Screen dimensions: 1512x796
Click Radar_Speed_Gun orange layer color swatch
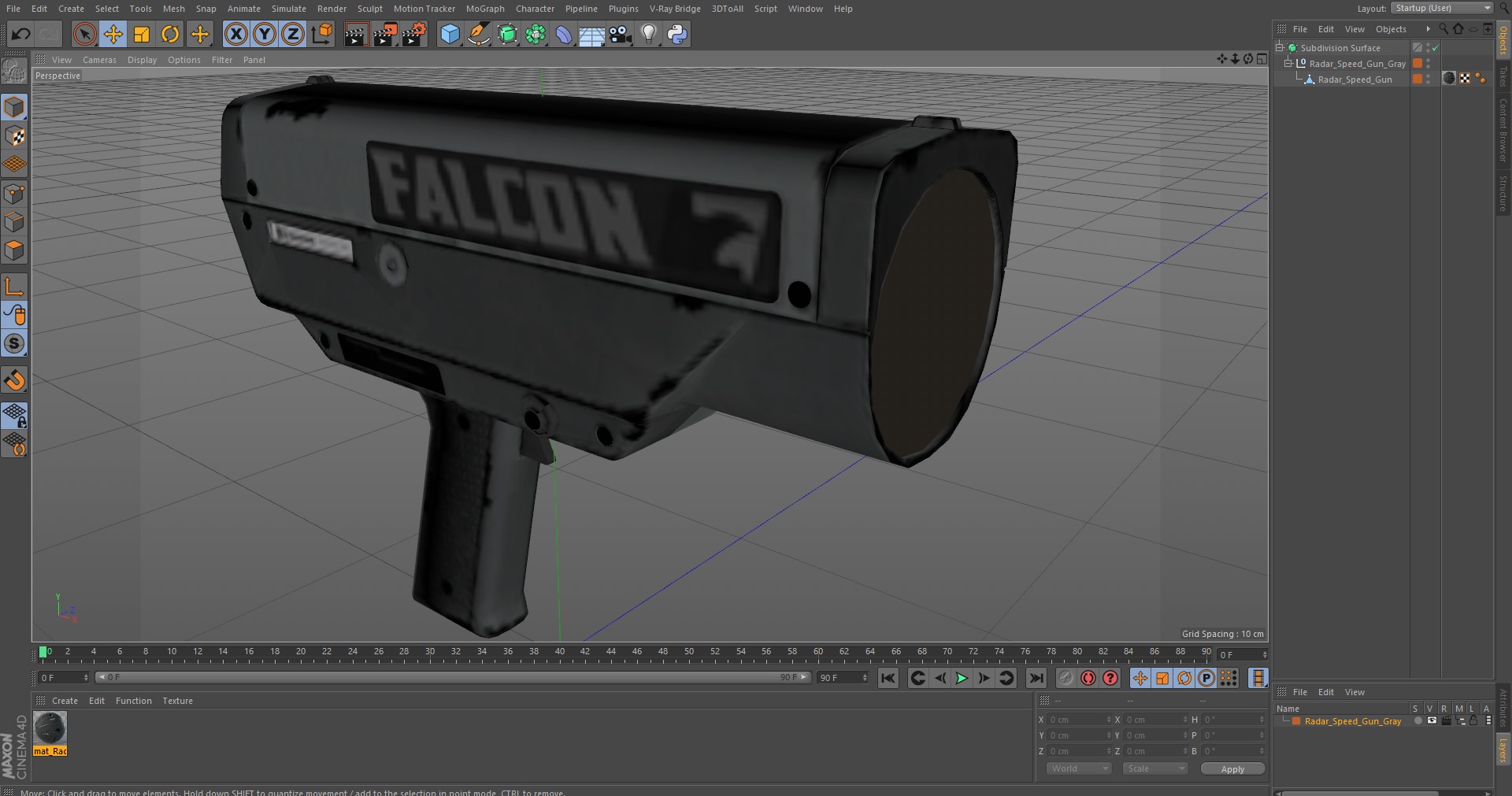point(1417,79)
